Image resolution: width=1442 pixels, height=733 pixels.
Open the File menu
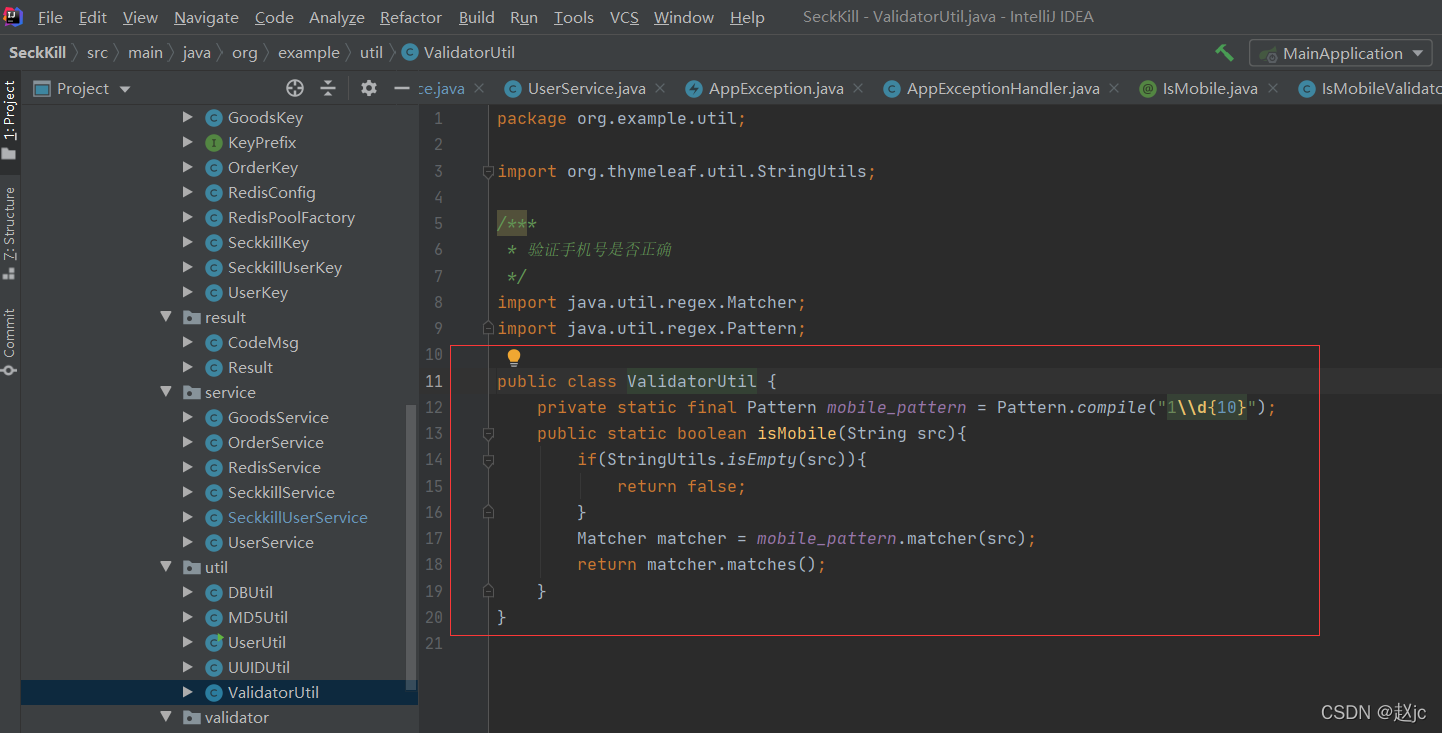point(50,17)
